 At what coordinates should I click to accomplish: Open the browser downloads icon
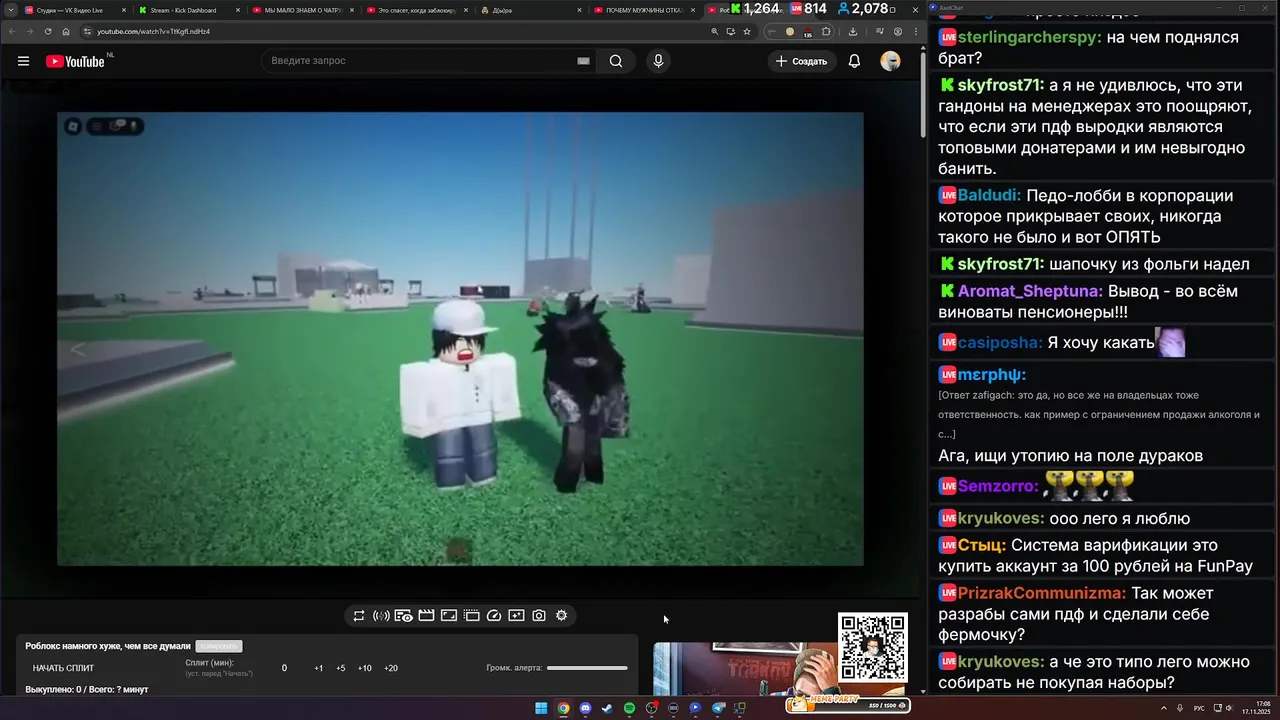click(x=853, y=31)
